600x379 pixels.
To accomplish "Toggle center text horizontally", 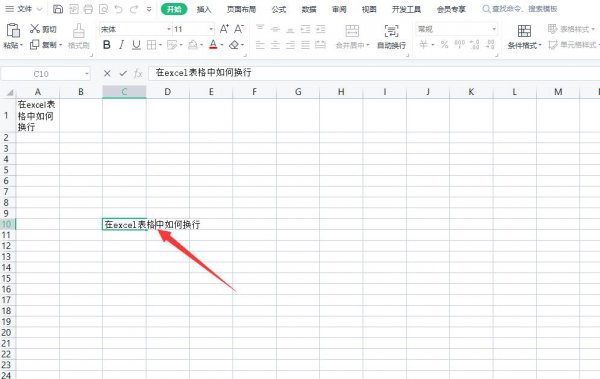I will click(275, 45).
